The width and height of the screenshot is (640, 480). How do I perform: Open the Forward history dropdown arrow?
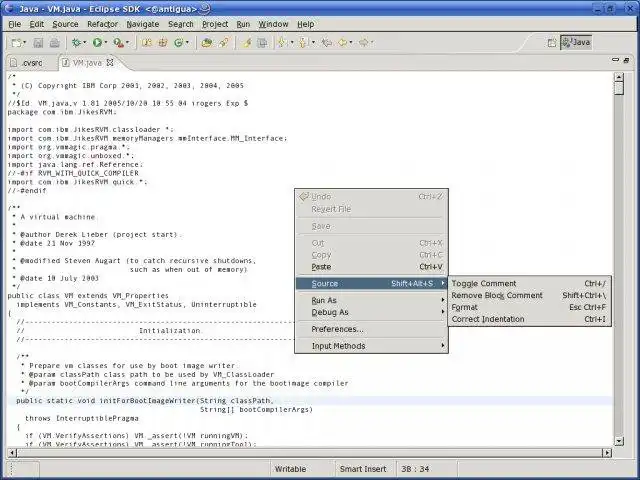tap(372, 42)
